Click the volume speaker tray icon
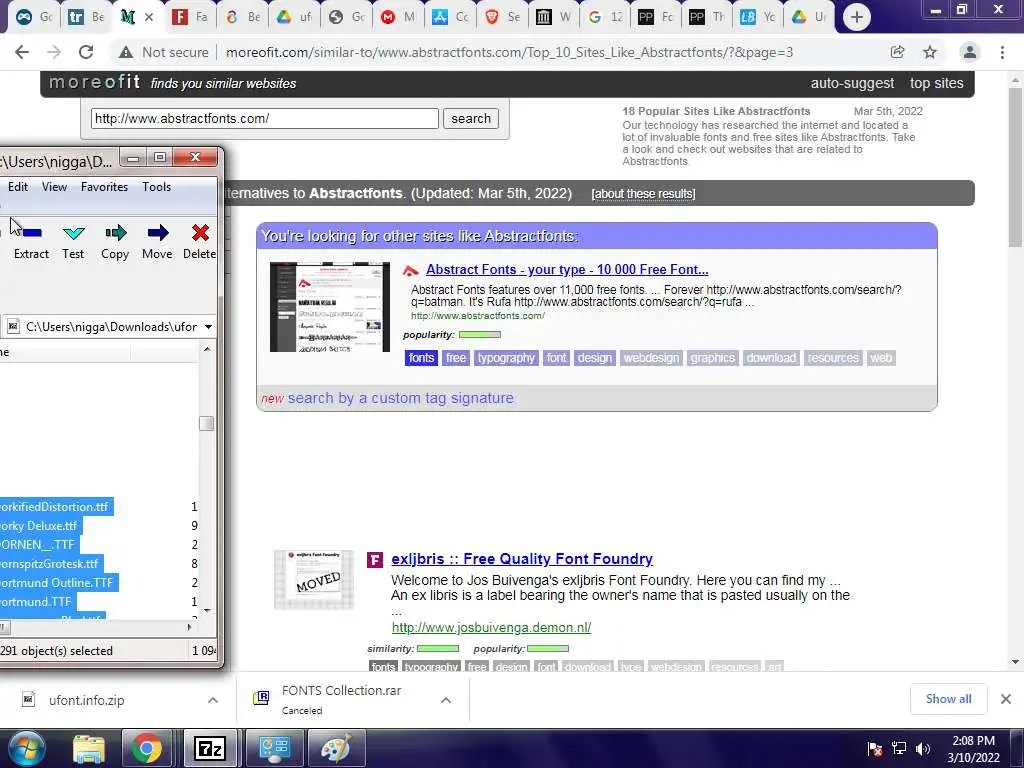Screen dimensions: 1024x768 pyautogui.click(x=923, y=749)
